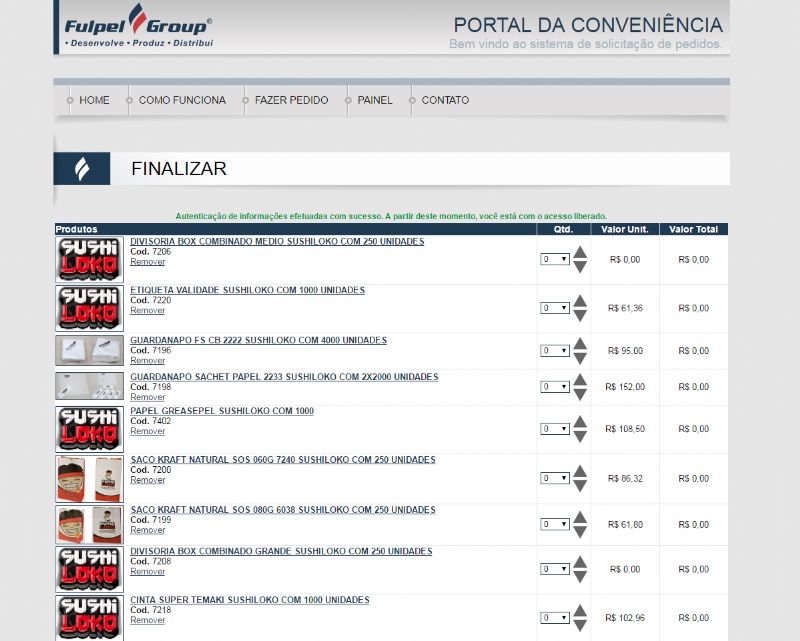Open product link Cinta Super Temaki Sushiloko

pyautogui.click(x=249, y=600)
